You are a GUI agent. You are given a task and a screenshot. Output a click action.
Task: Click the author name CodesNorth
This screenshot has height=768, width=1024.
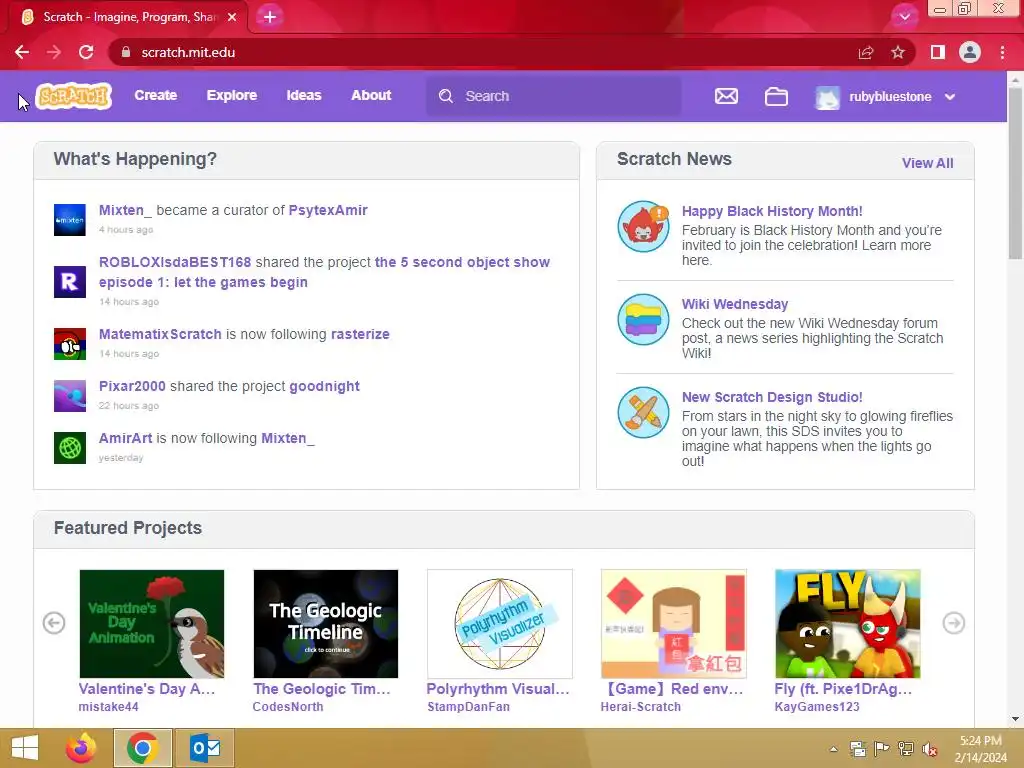[288, 707]
